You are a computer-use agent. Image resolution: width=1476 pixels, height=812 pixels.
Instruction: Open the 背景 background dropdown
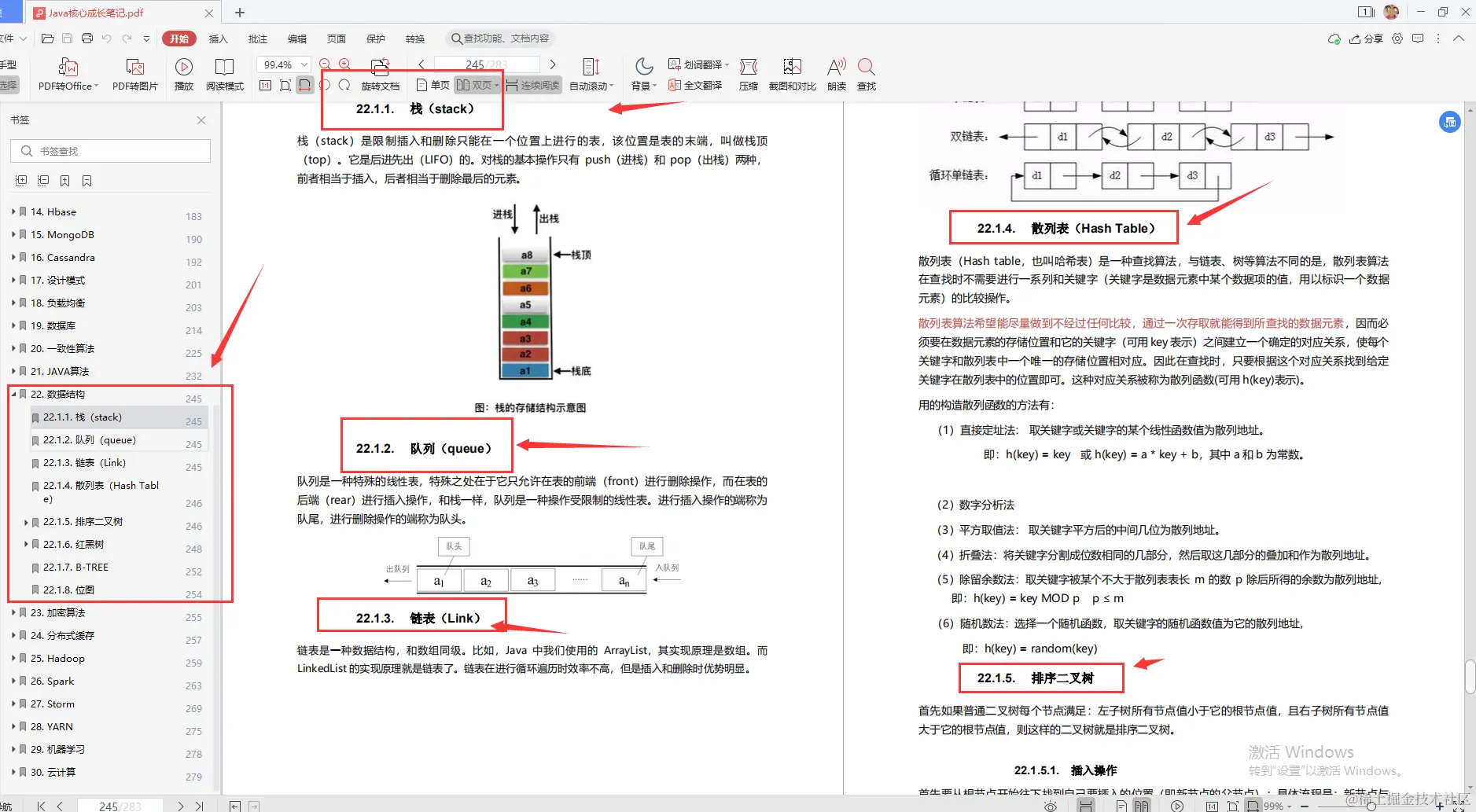[642, 75]
